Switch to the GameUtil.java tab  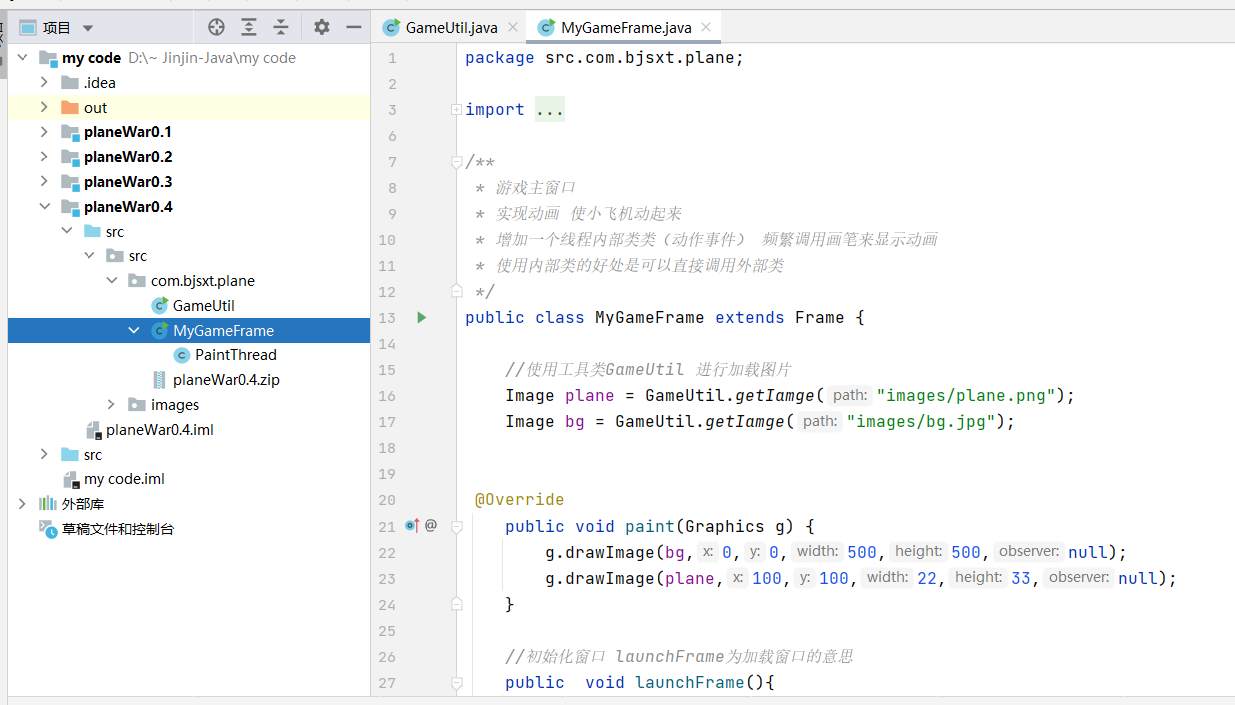coord(451,27)
